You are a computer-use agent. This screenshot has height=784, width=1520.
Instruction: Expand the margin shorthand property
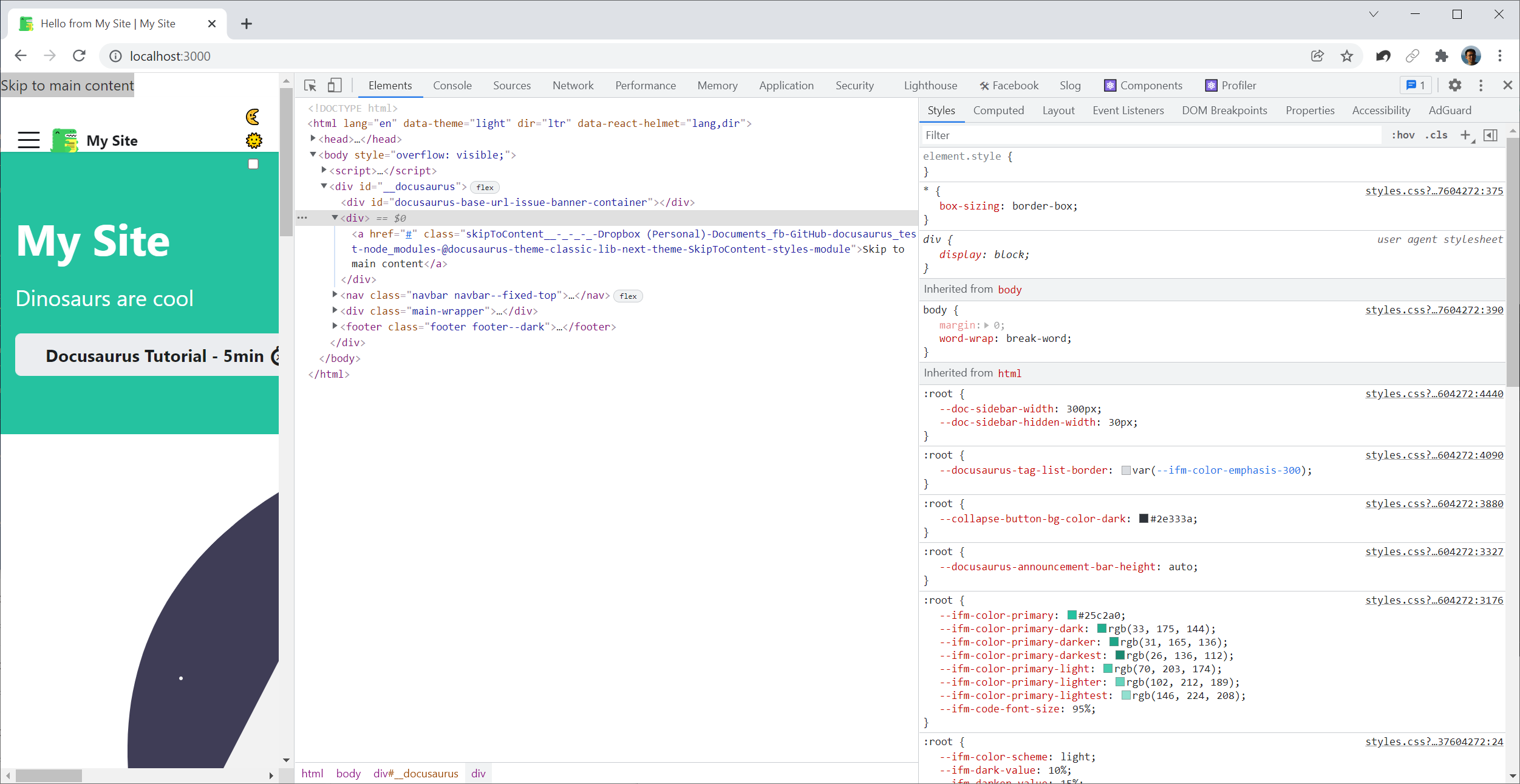coord(987,326)
